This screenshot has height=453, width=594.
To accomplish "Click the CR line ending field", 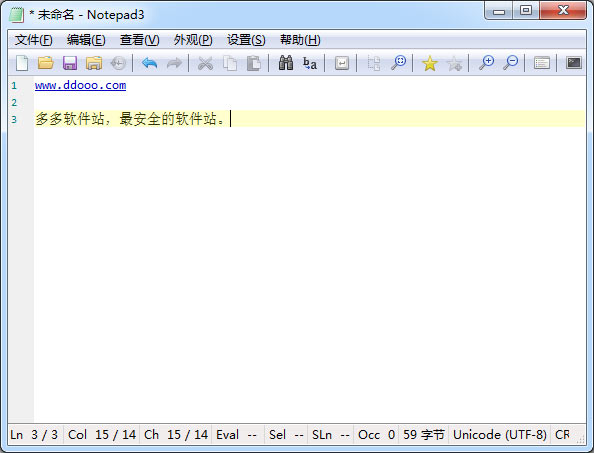I will (563, 434).
